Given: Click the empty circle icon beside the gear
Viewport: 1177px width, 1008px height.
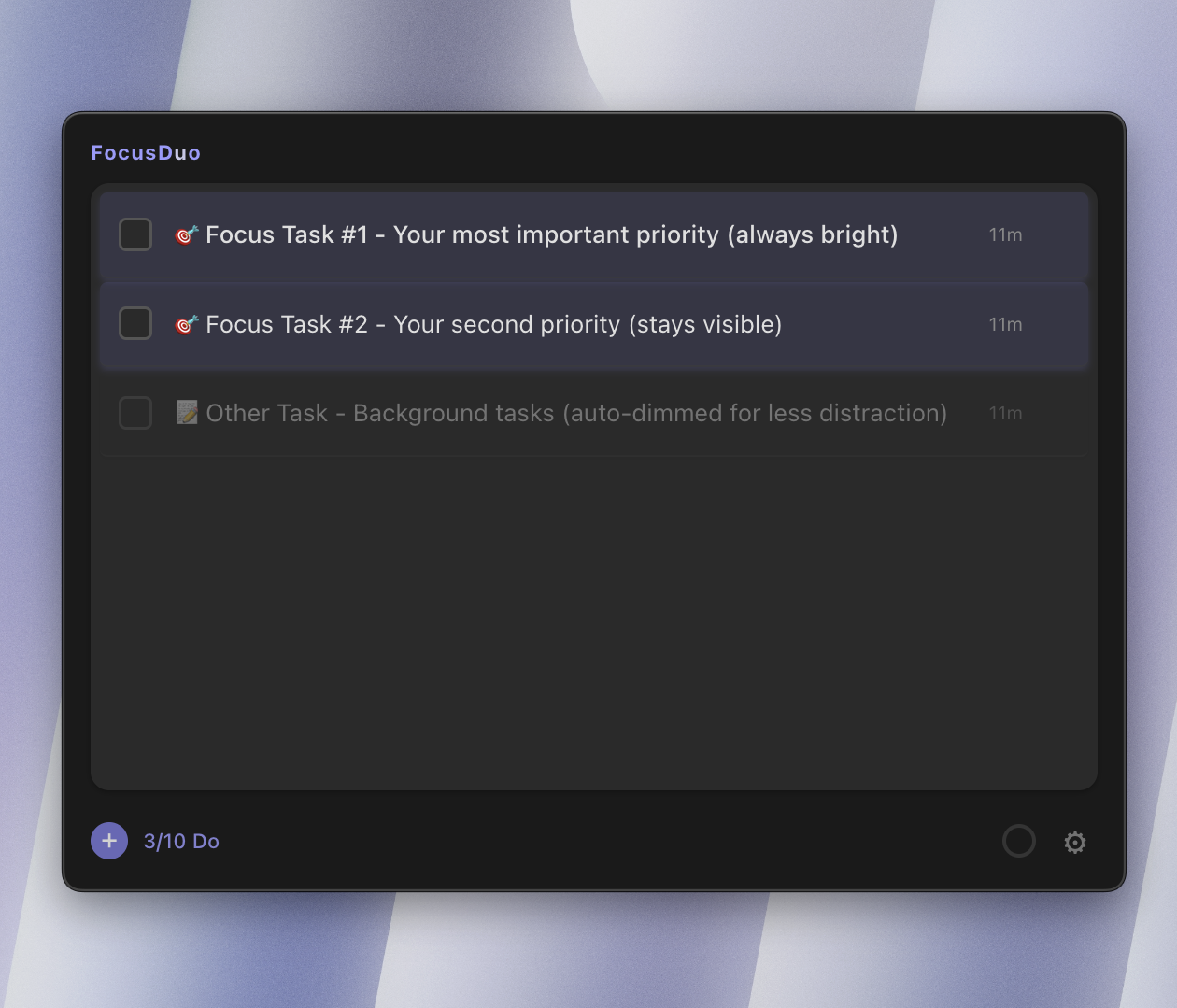Looking at the screenshot, I should tap(1019, 841).
